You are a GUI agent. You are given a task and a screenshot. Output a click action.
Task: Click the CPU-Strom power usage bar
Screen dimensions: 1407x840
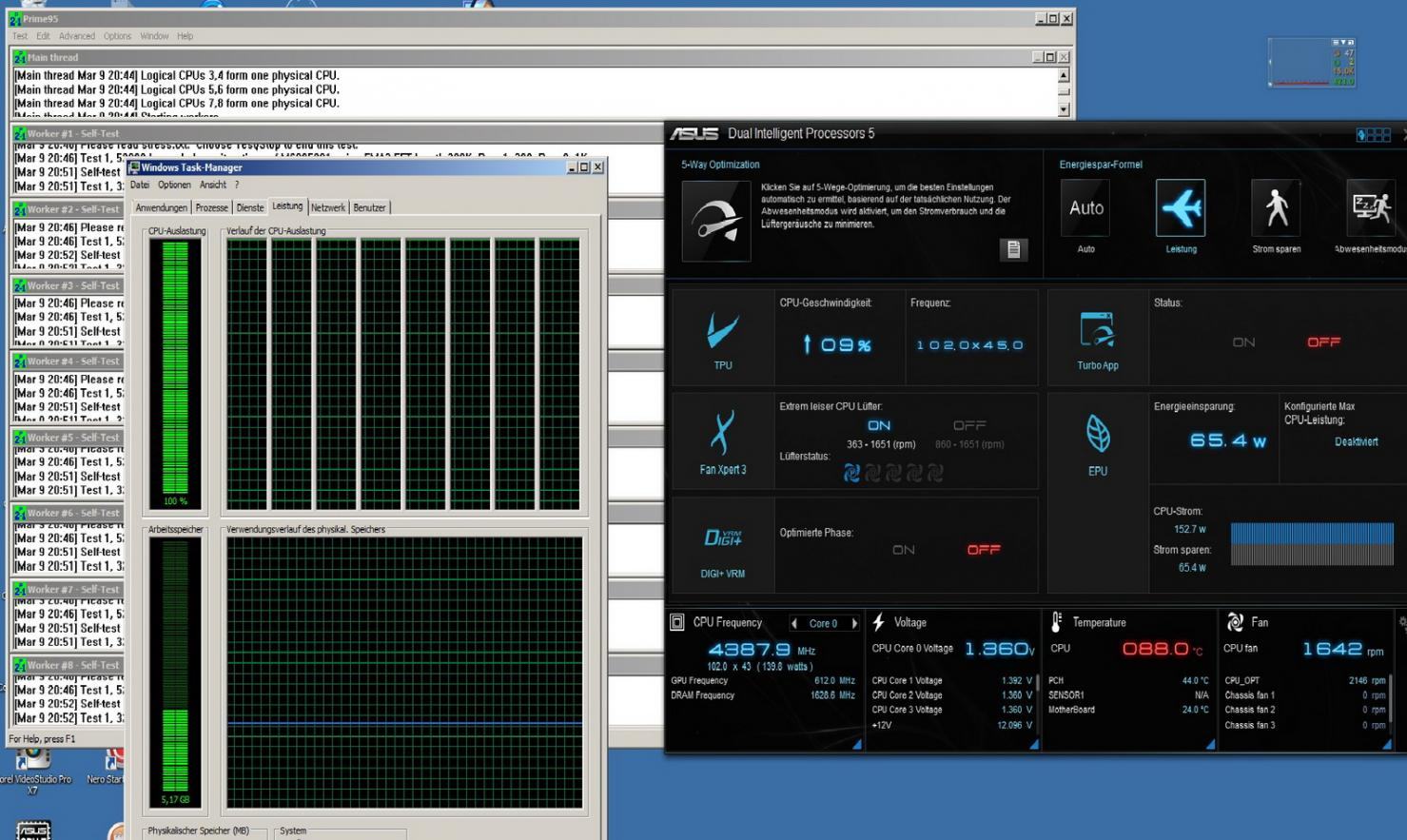point(1312,544)
